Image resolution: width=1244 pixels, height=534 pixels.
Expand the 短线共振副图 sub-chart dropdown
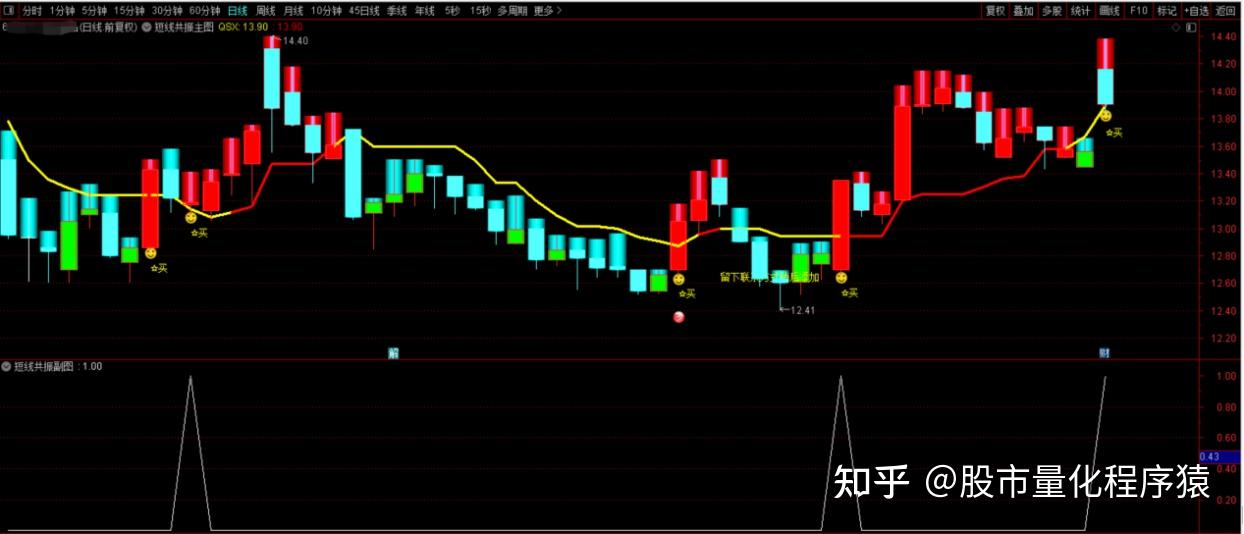coord(7,367)
